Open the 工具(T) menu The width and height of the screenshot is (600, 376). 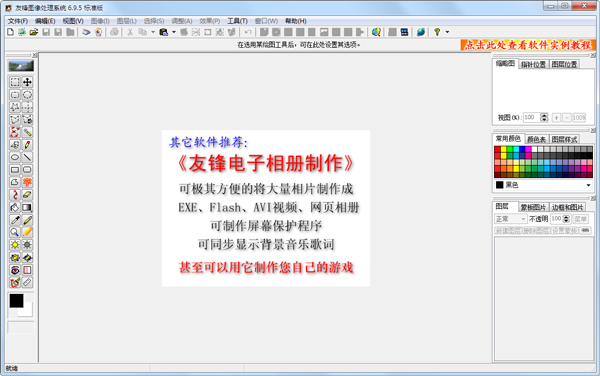coord(238,21)
